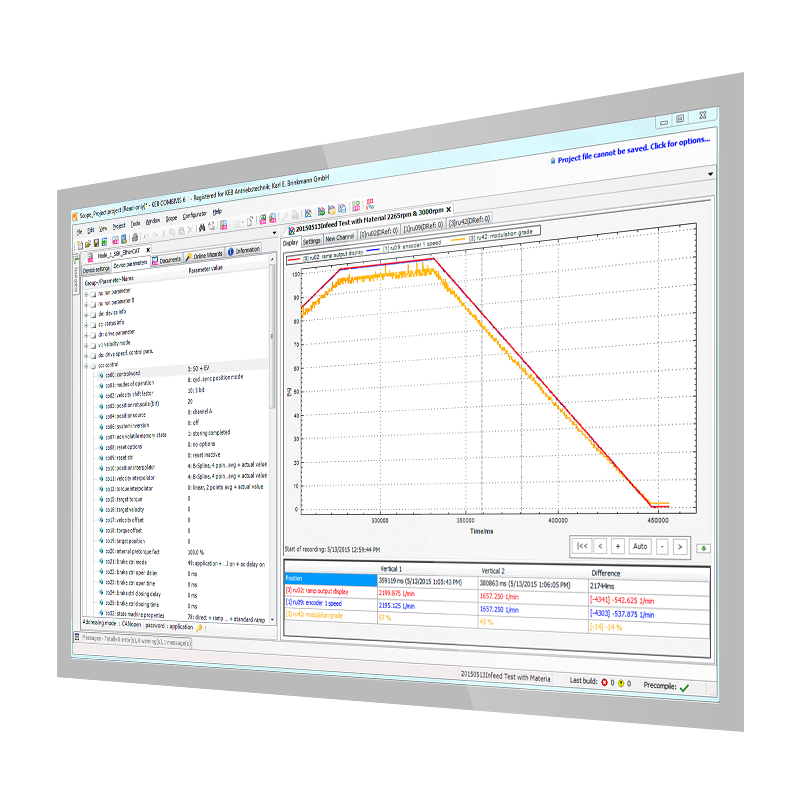The width and height of the screenshot is (800, 800).
Task: Jump to start with the |<< button
Action: (582, 546)
